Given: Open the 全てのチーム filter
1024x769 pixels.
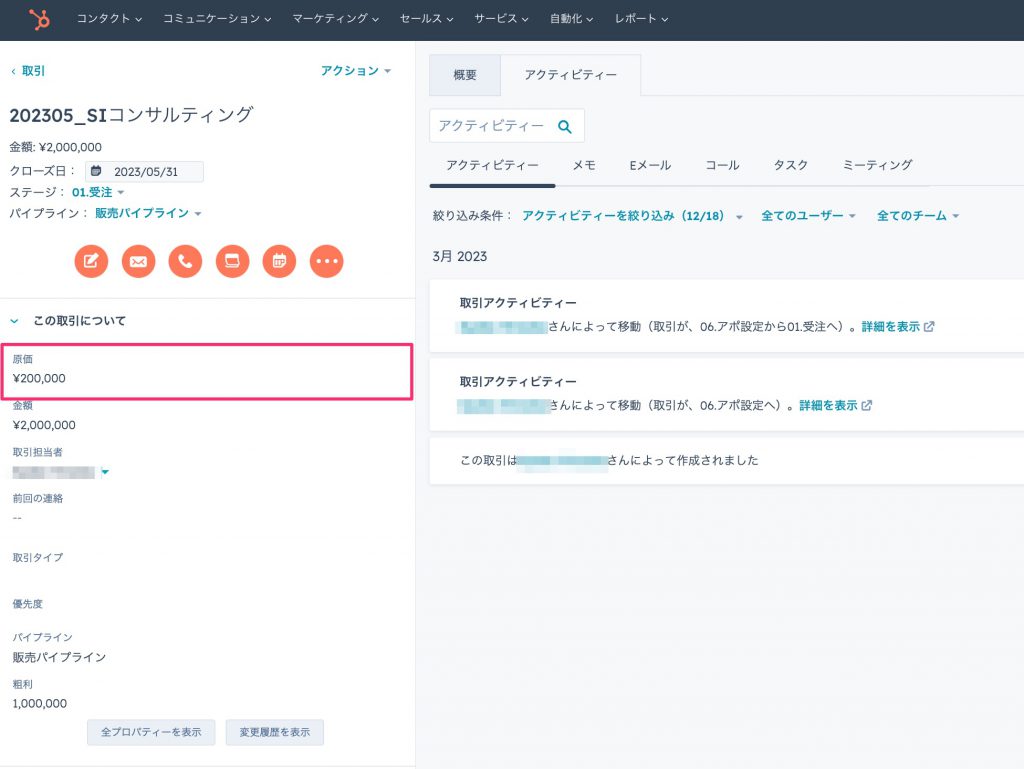Looking at the screenshot, I should [x=918, y=216].
